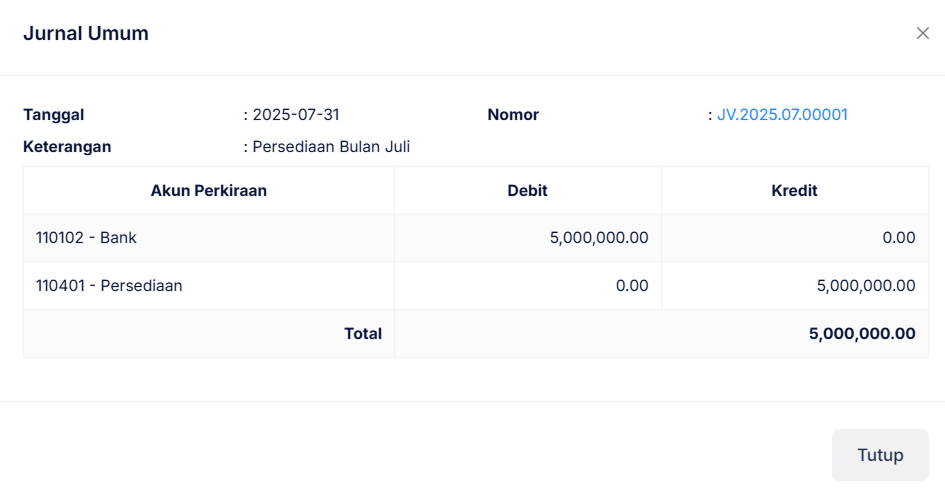This screenshot has width=945, height=501.
Task: Click the description text Persediaan Bulan Juli
Action: coord(331,147)
